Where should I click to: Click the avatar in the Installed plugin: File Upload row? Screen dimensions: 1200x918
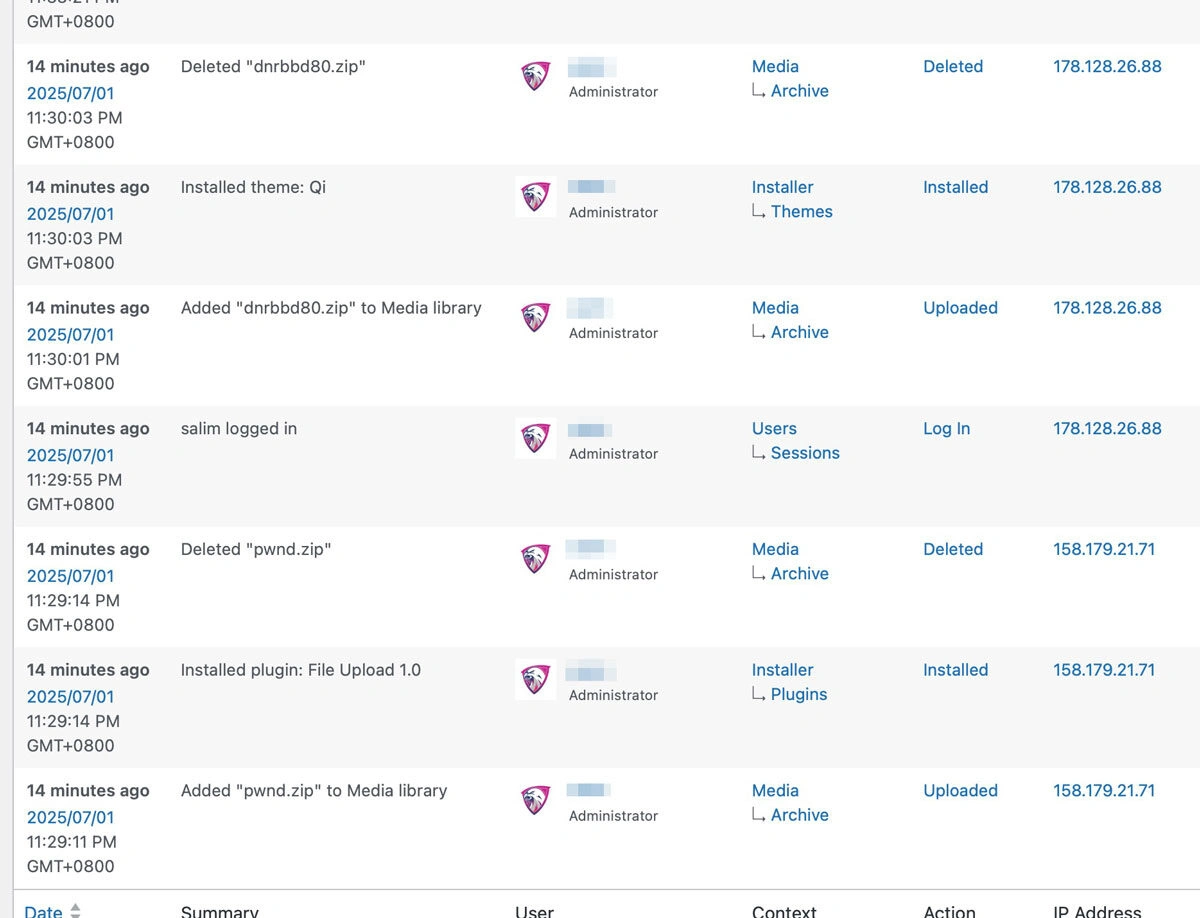pos(536,680)
